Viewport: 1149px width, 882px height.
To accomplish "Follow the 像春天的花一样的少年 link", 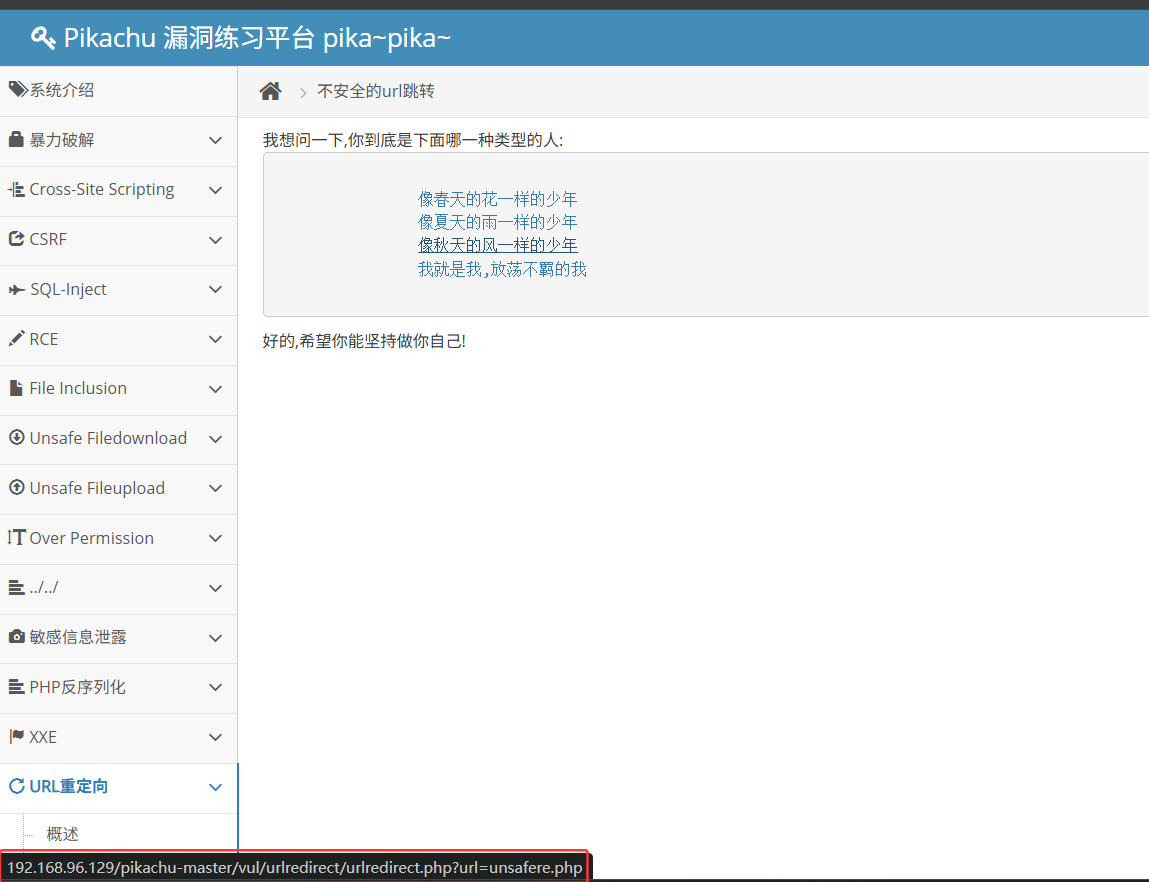I will coord(498,199).
